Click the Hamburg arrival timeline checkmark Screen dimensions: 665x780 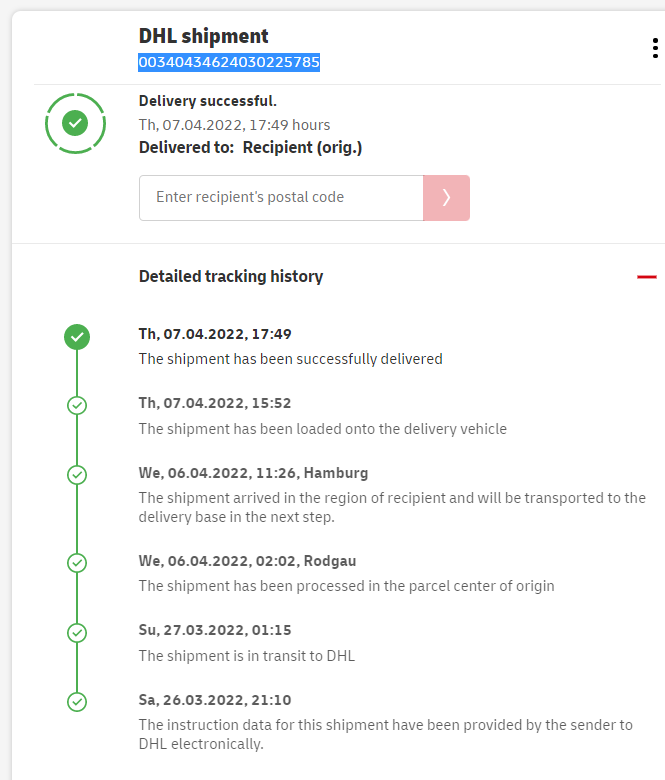coord(77,475)
